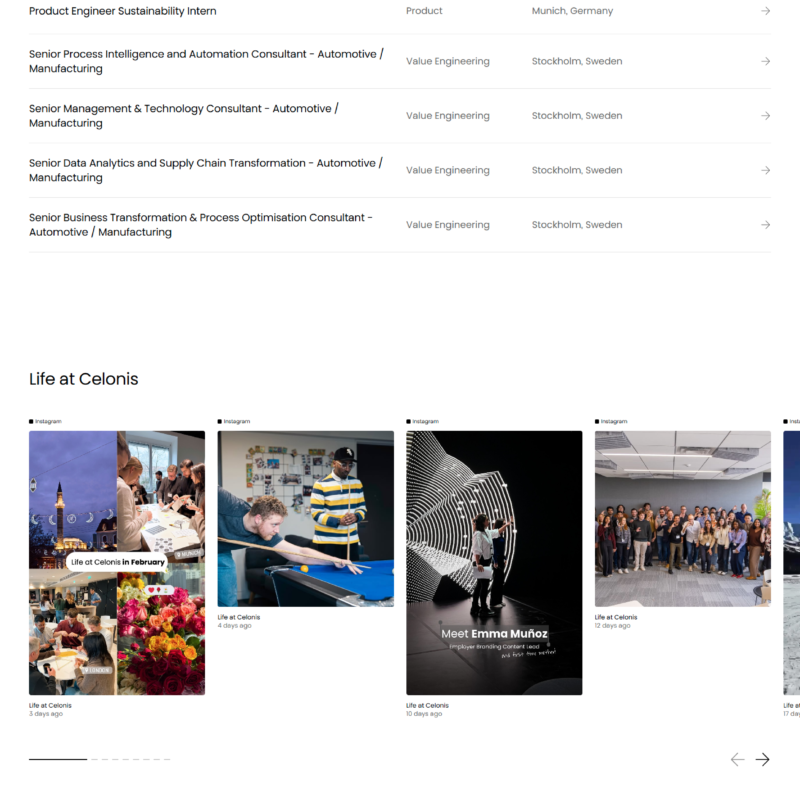This screenshot has width=800, height=800.
Task: Open office group photo post
Action: point(682,518)
